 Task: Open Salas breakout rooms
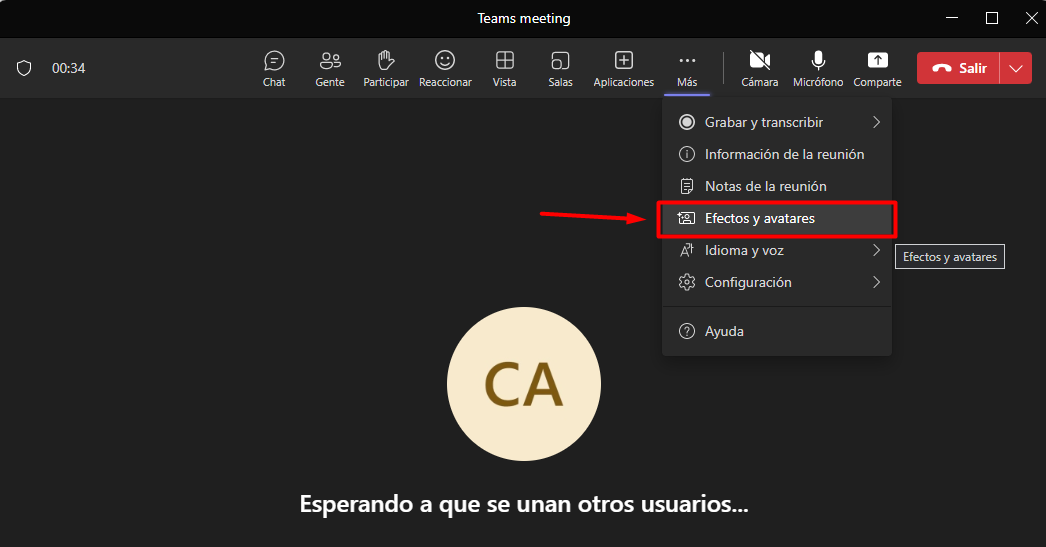pos(560,69)
